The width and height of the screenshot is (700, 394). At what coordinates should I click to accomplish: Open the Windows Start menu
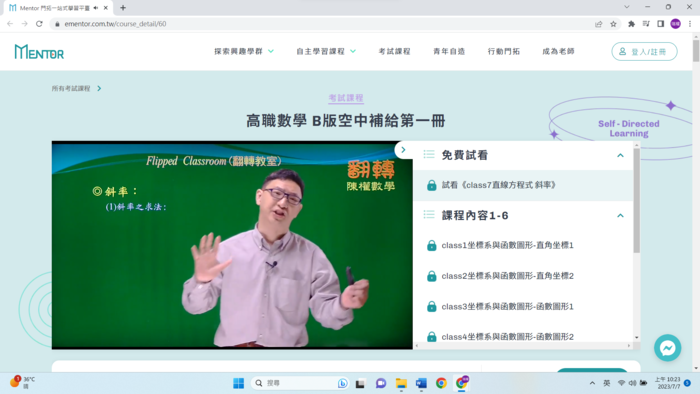(238, 383)
